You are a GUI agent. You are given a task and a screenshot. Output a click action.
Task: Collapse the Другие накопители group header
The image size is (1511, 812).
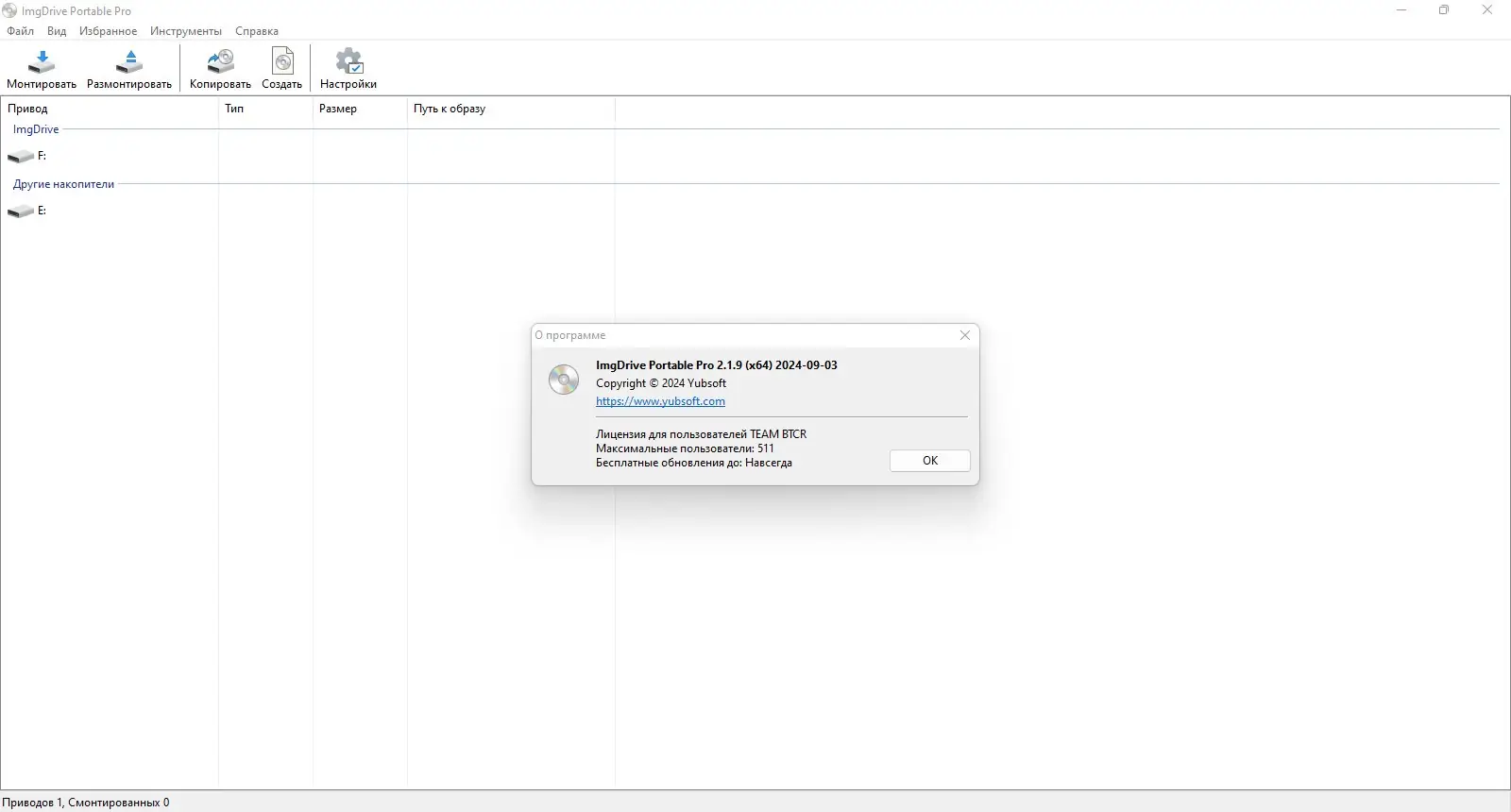(63, 184)
